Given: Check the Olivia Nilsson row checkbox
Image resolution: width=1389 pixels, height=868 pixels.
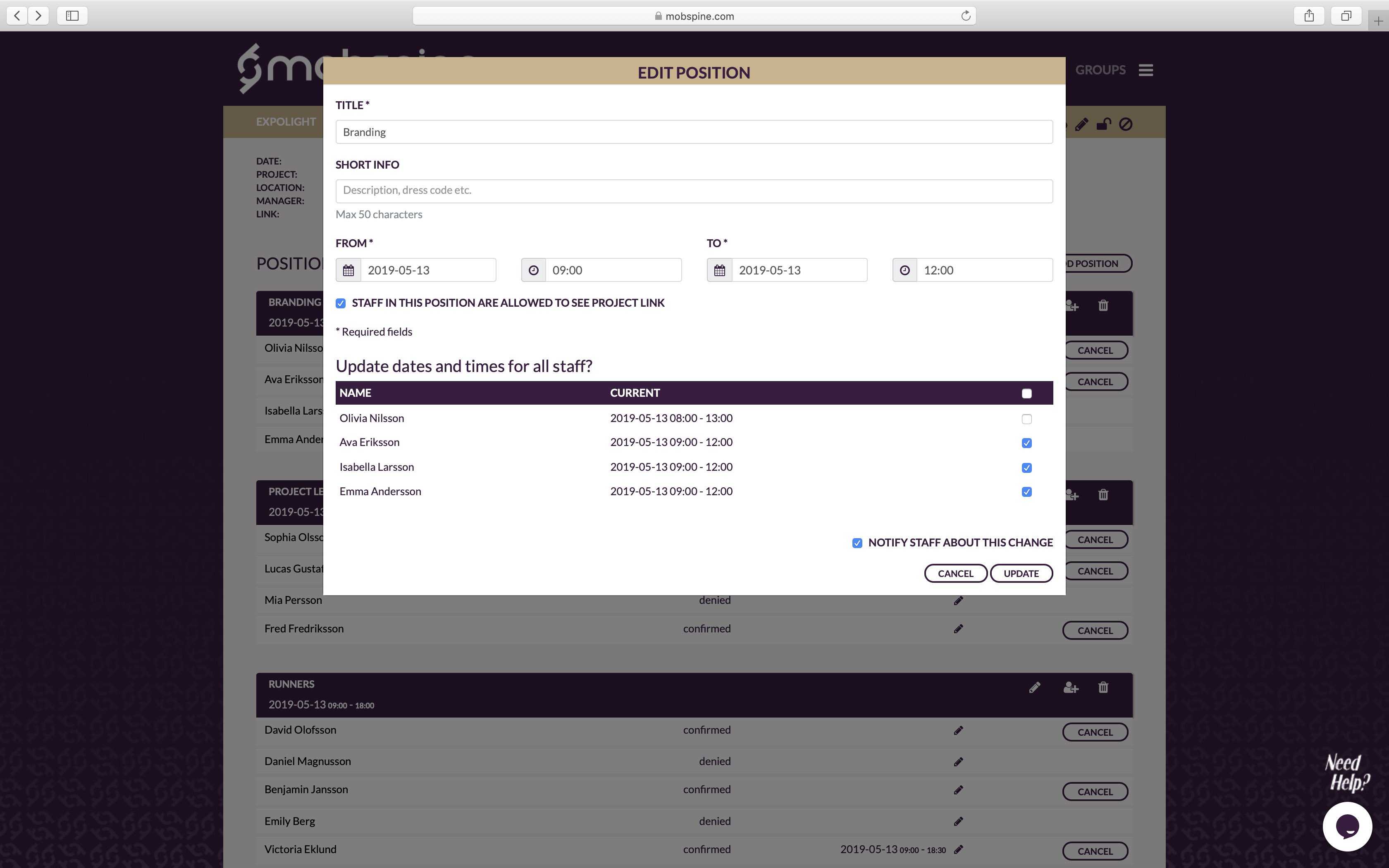Looking at the screenshot, I should tap(1027, 418).
